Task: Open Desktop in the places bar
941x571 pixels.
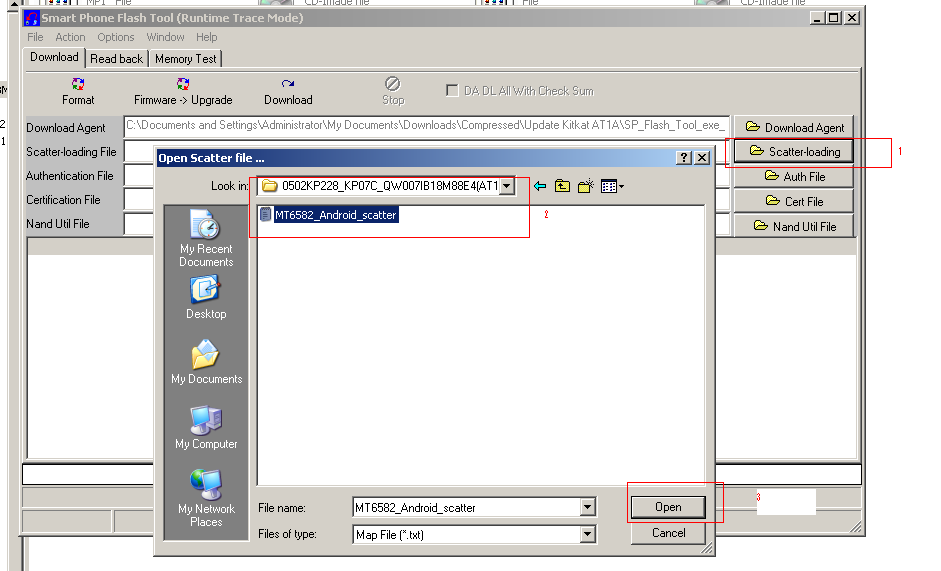Action: (x=206, y=298)
